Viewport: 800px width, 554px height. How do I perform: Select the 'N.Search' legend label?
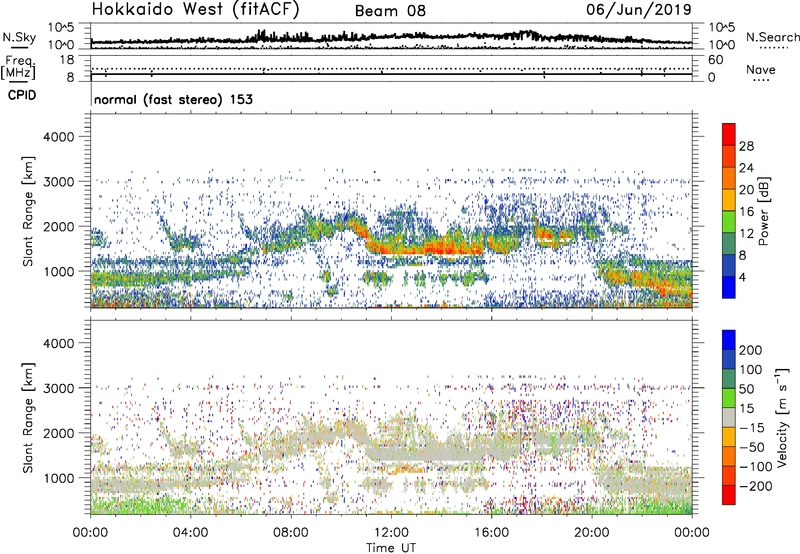772,37
